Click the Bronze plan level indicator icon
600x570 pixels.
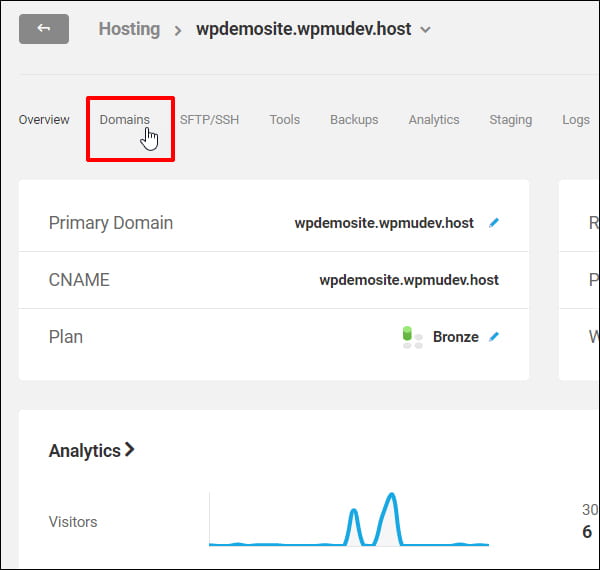coord(412,337)
